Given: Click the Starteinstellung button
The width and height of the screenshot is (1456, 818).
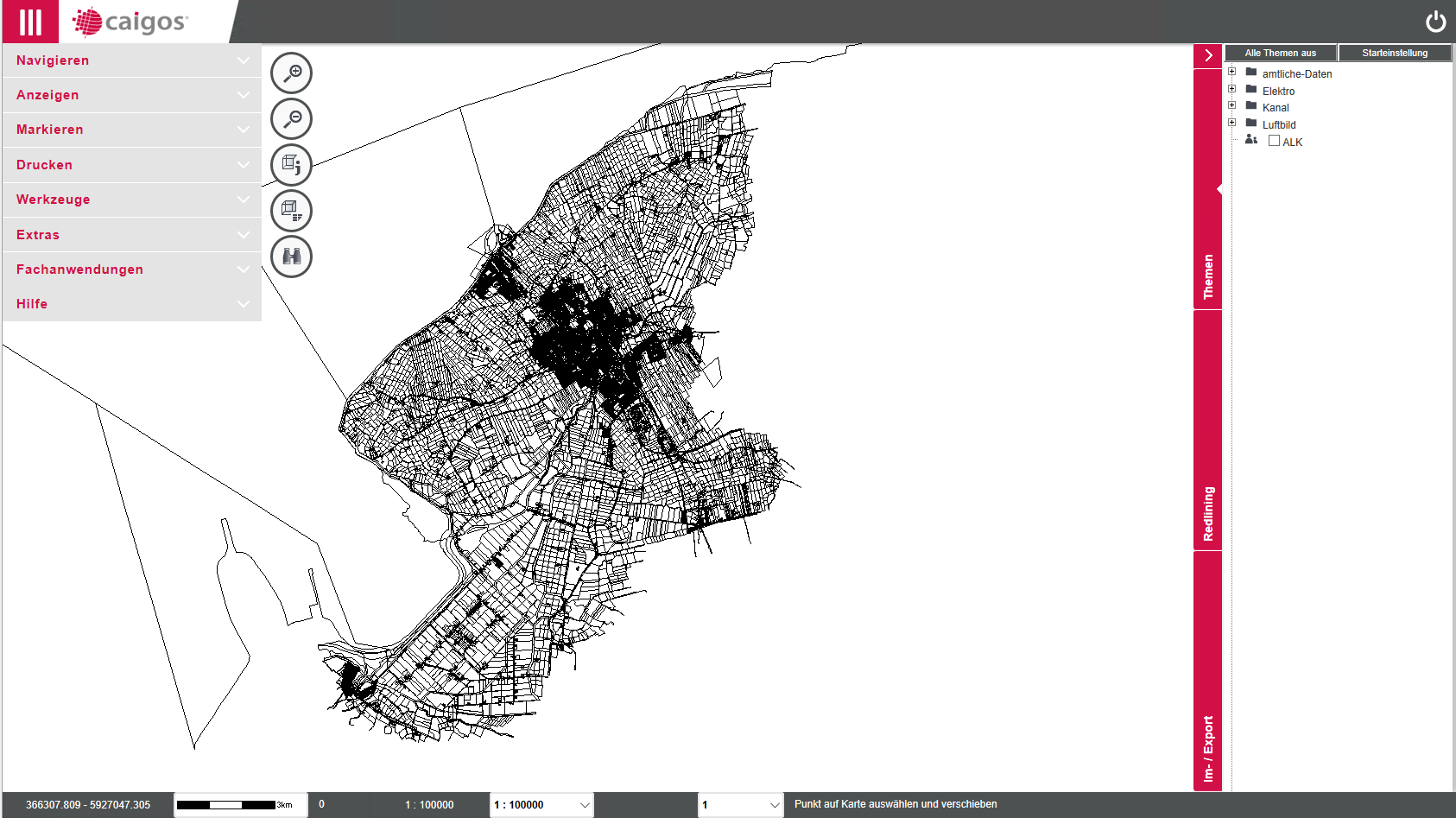Looking at the screenshot, I should [1395, 53].
